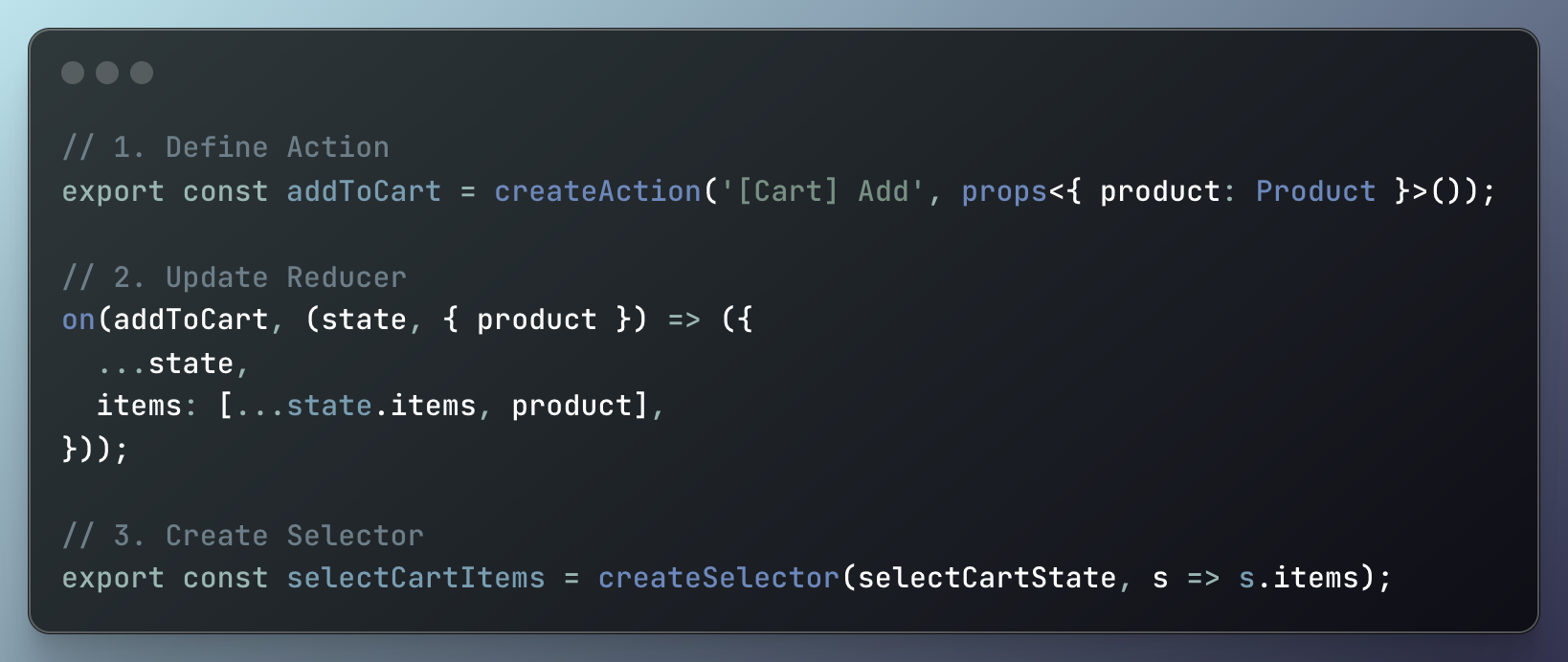Click the "// 3. Create Selector" comment
This screenshot has height=662, width=1568.
pos(243,536)
